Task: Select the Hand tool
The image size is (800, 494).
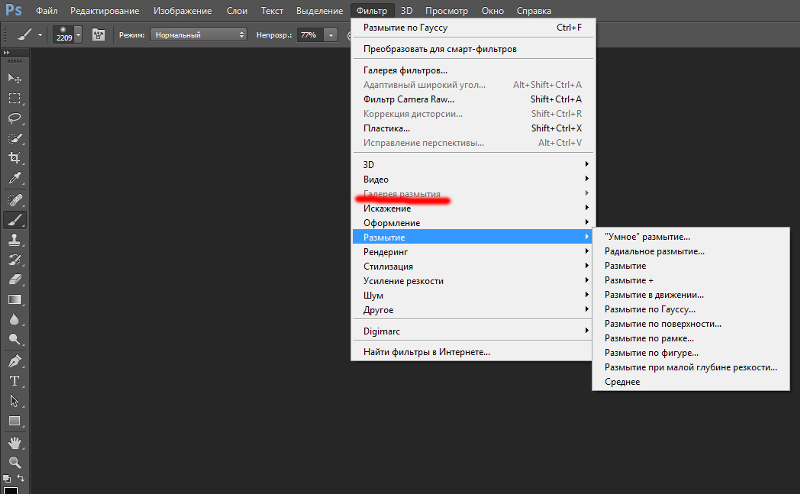Action: pyautogui.click(x=14, y=442)
